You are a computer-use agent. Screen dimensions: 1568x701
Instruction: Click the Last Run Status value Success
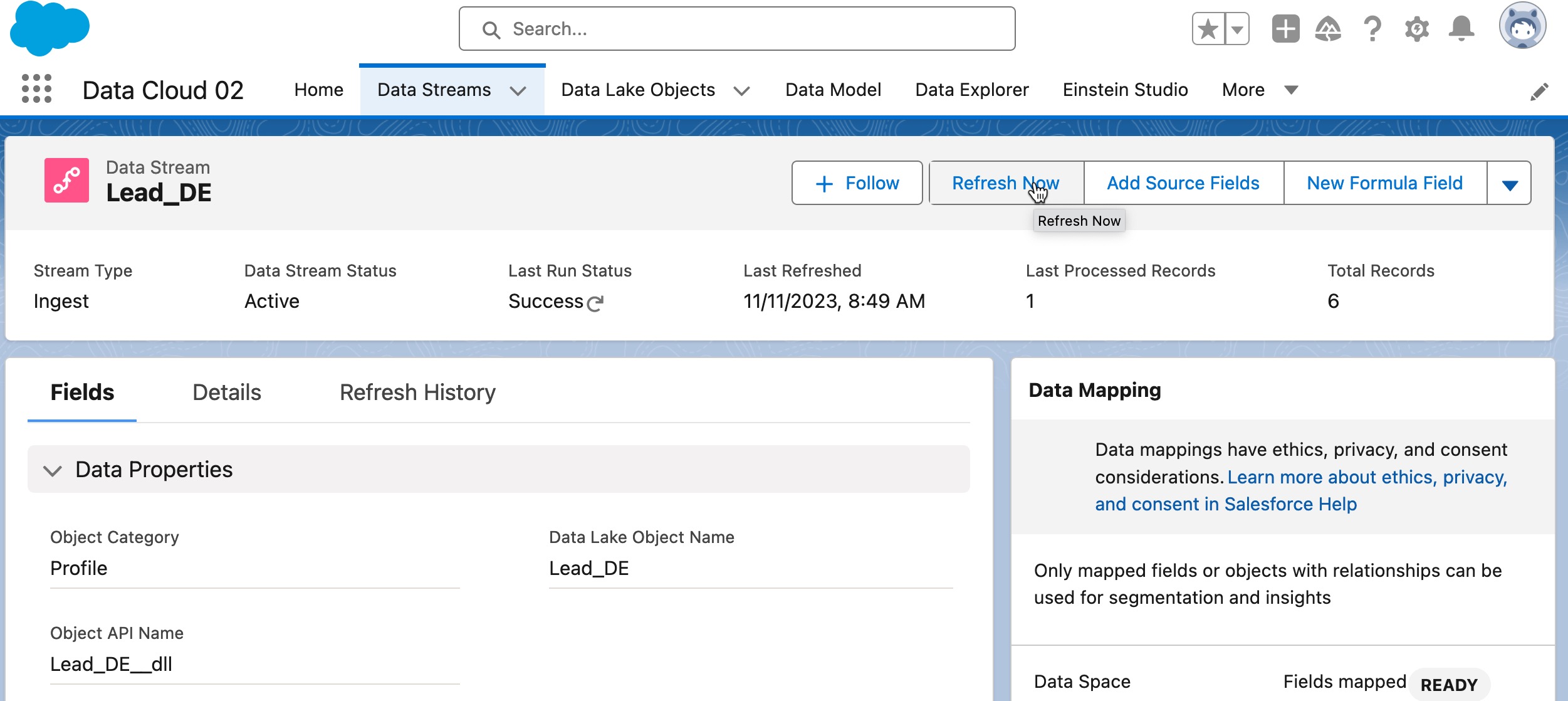coord(546,302)
